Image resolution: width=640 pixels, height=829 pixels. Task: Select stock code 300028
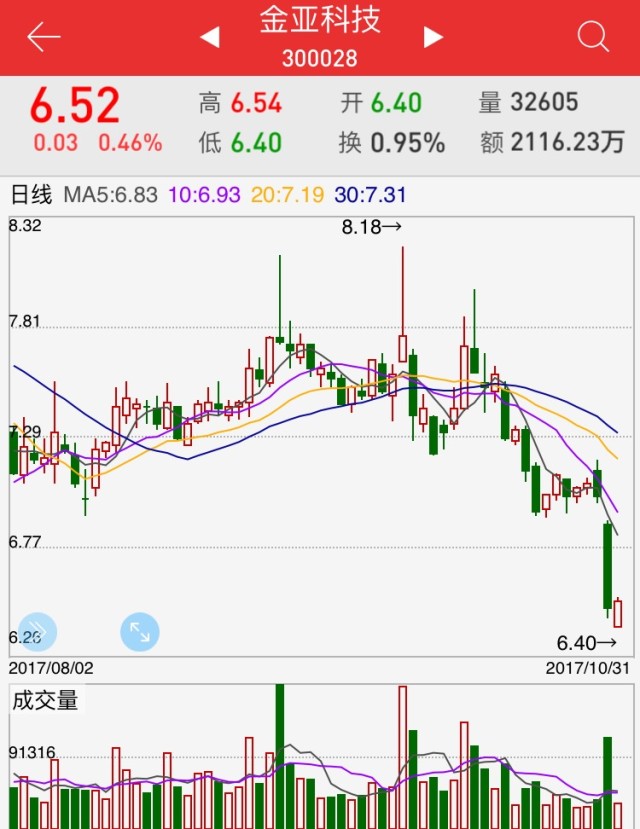click(320, 58)
